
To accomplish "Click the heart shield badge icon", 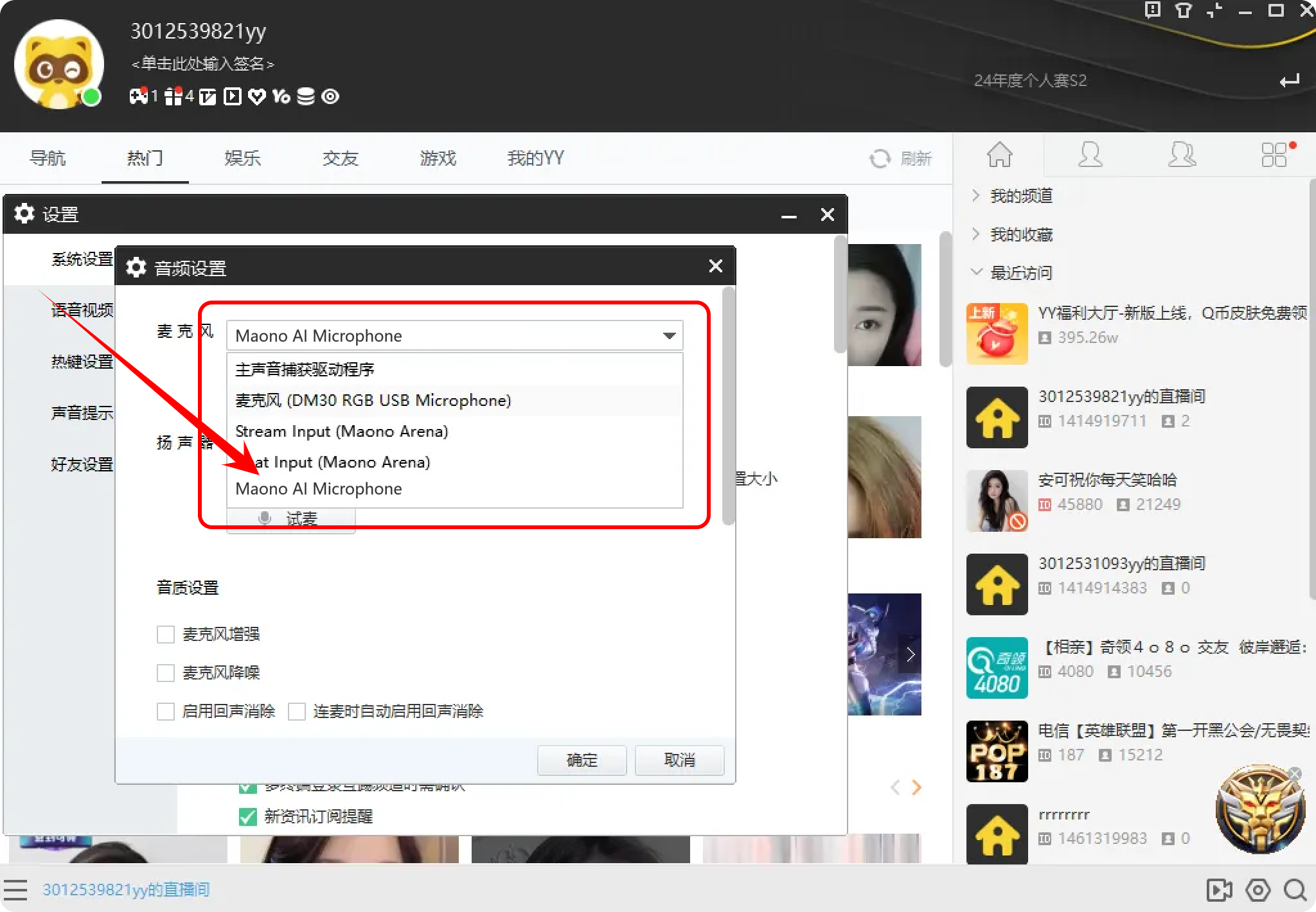I will (x=257, y=96).
